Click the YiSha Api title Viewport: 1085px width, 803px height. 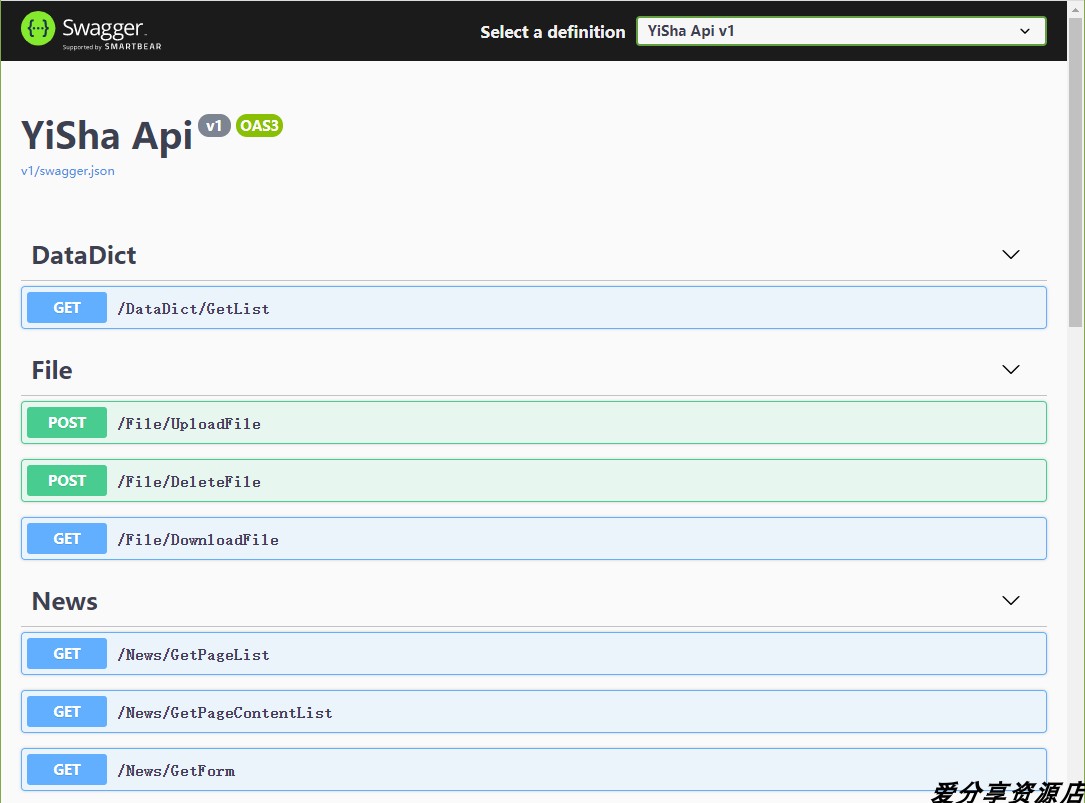[x=107, y=136]
